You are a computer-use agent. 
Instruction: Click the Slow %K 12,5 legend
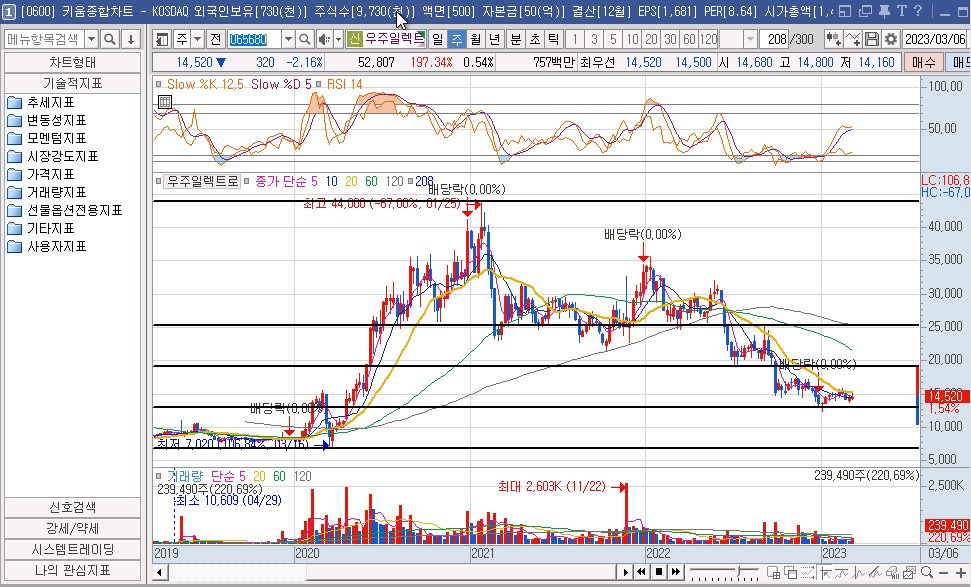(x=205, y=84)
